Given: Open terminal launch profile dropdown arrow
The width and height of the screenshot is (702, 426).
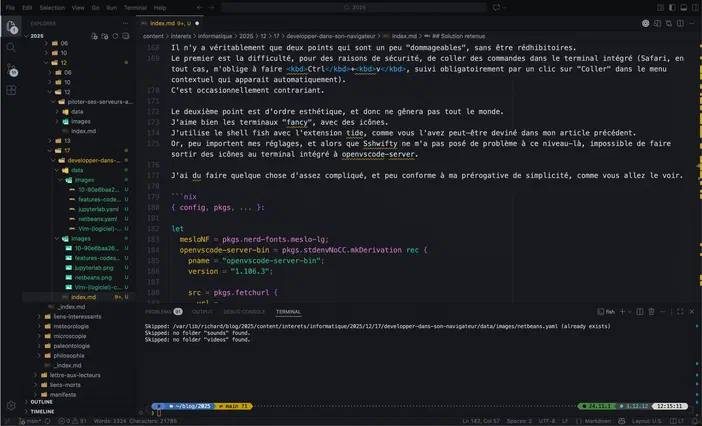Looking at the screenshot, I should click(x=629, y=311).
